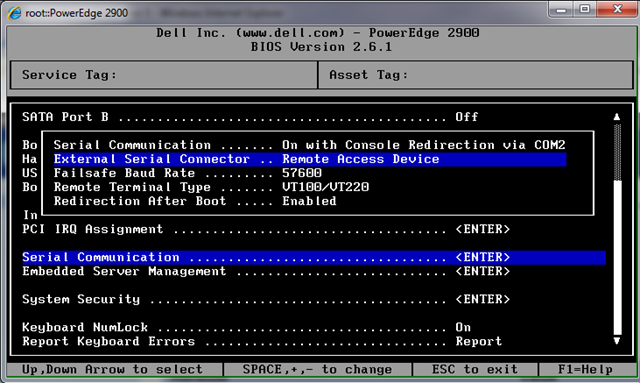640x383 pixels.
Task: Open highlighted Serial Communication <ENTER> entry
Action: (x=314, y=257)
